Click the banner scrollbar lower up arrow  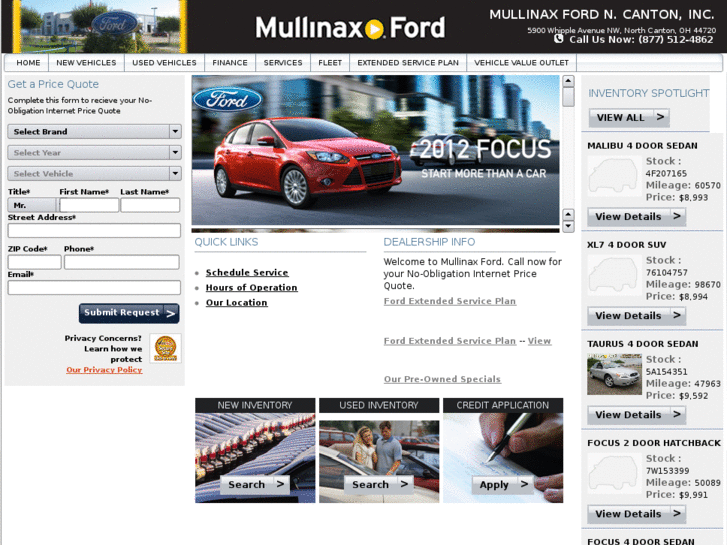point(568,214)
